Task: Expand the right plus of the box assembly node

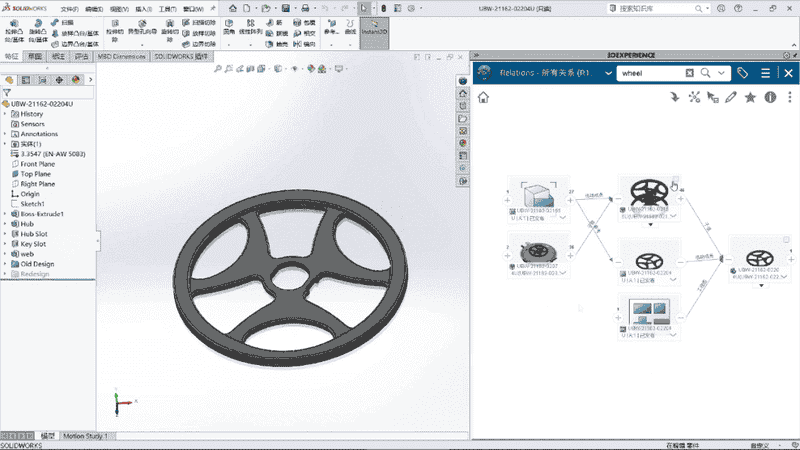Action: click(570, 201)
